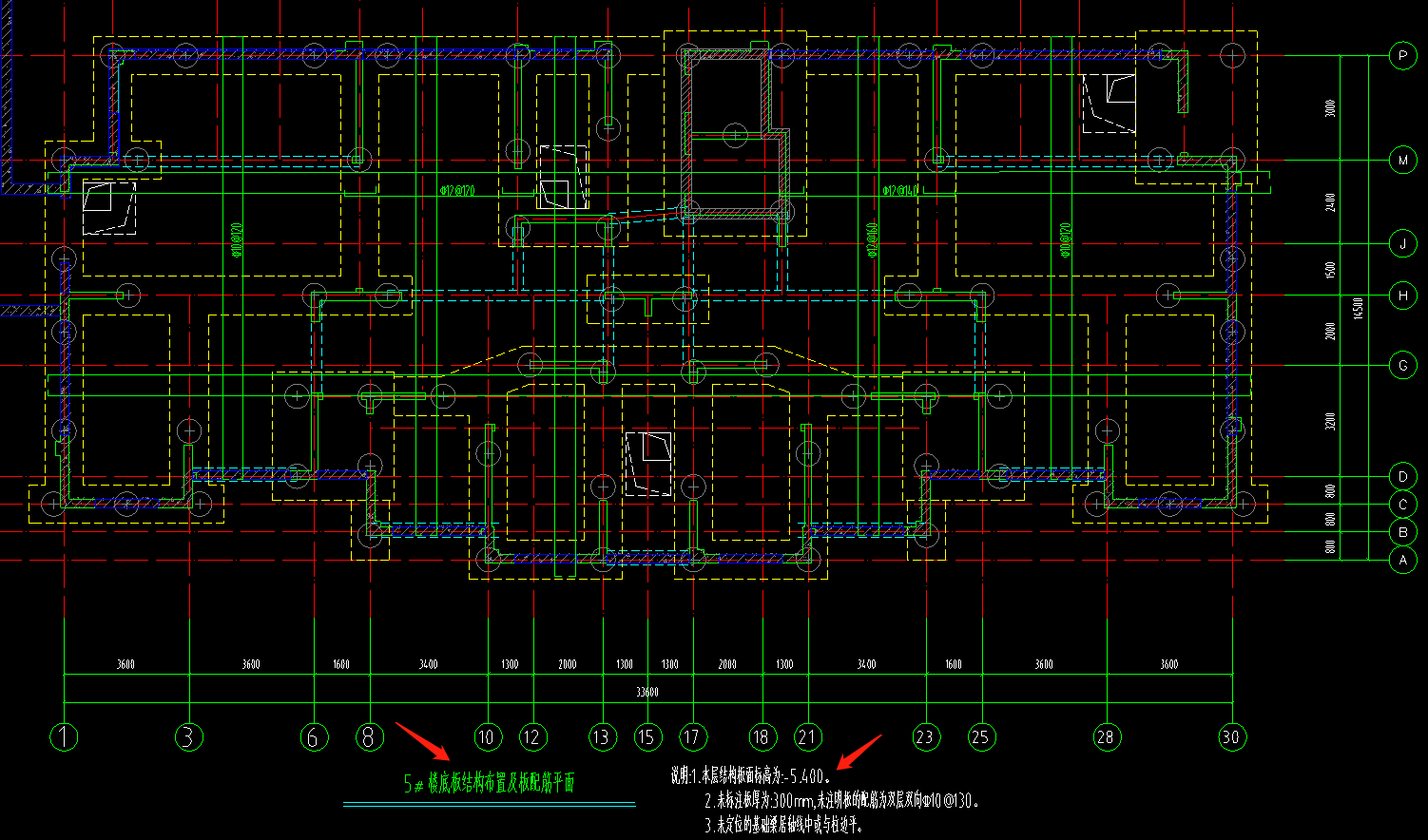Click overall vertical dimension '14500'
The image size is (1428, 840).
point(1358,308)
